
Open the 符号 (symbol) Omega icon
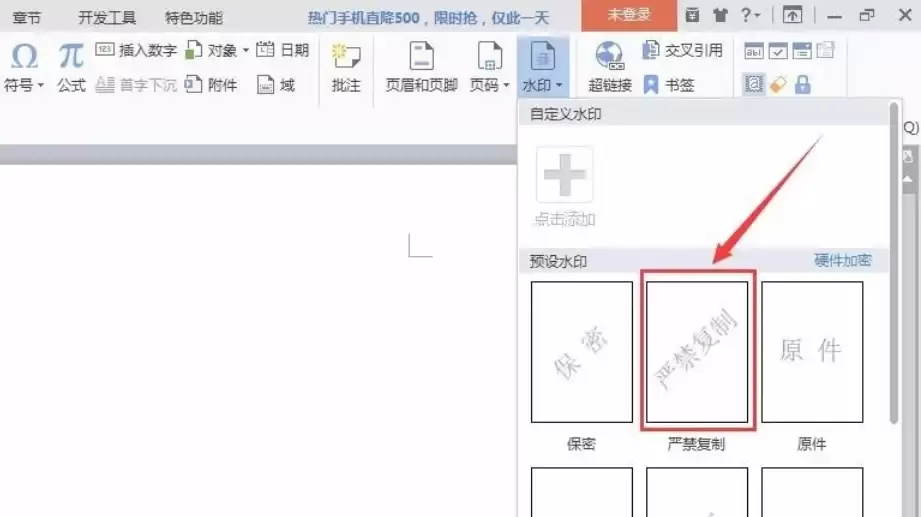[x=24, y=58]
